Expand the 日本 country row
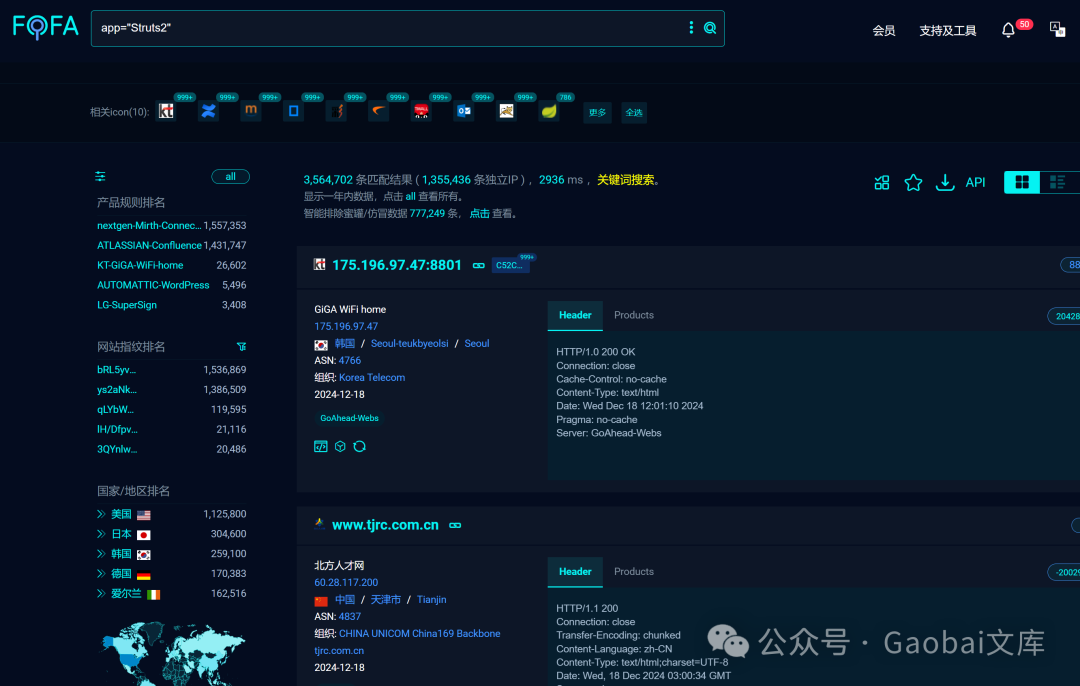The image size is (1080, 686). (x=101, y=534)
